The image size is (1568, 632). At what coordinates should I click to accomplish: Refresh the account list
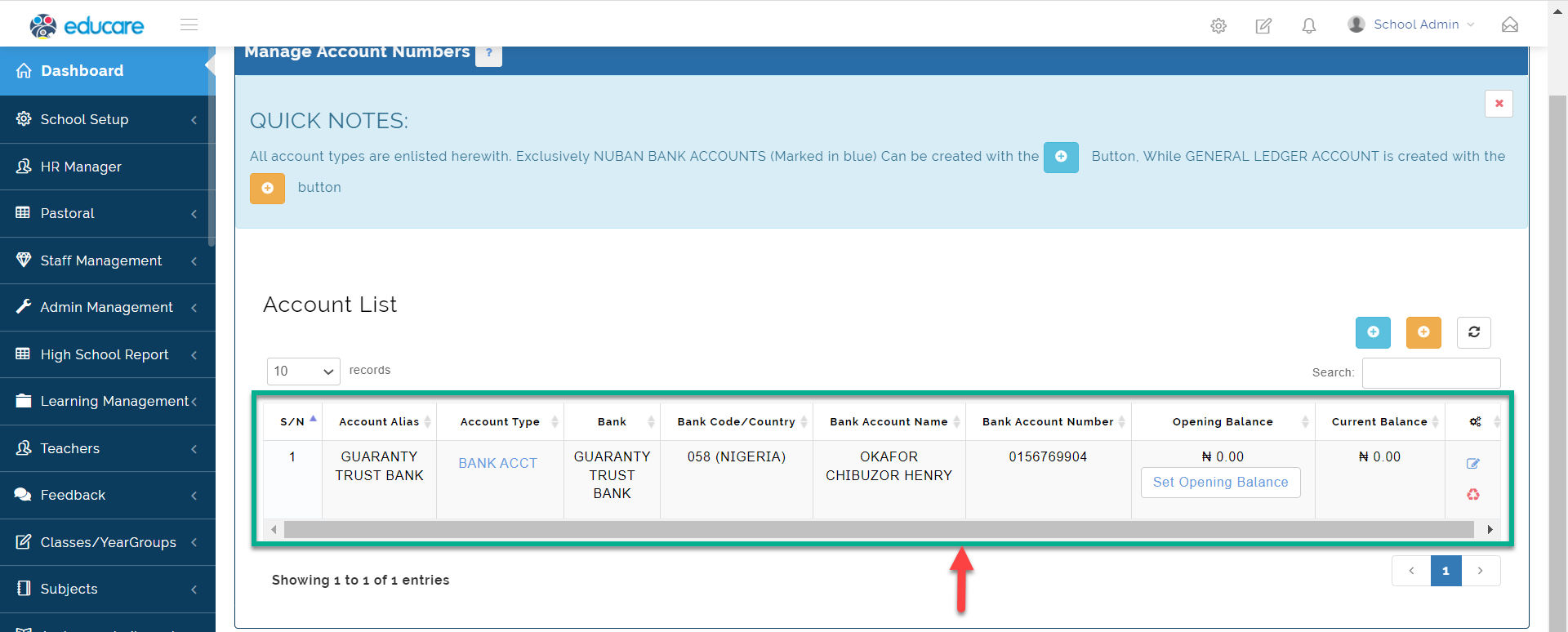(1474, 332)
